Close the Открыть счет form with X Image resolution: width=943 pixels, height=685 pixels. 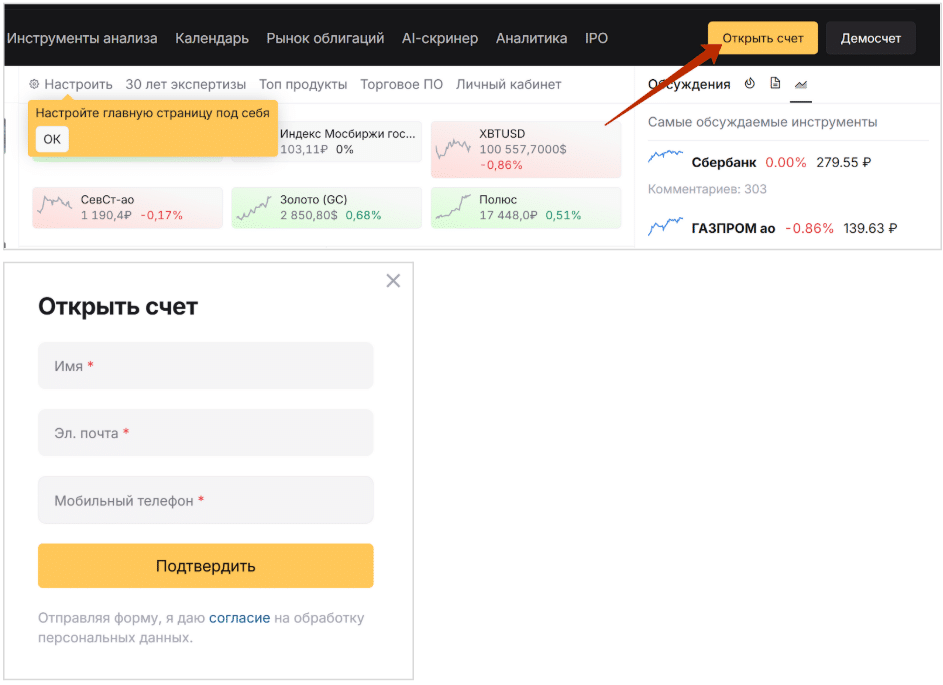point(393,281)
